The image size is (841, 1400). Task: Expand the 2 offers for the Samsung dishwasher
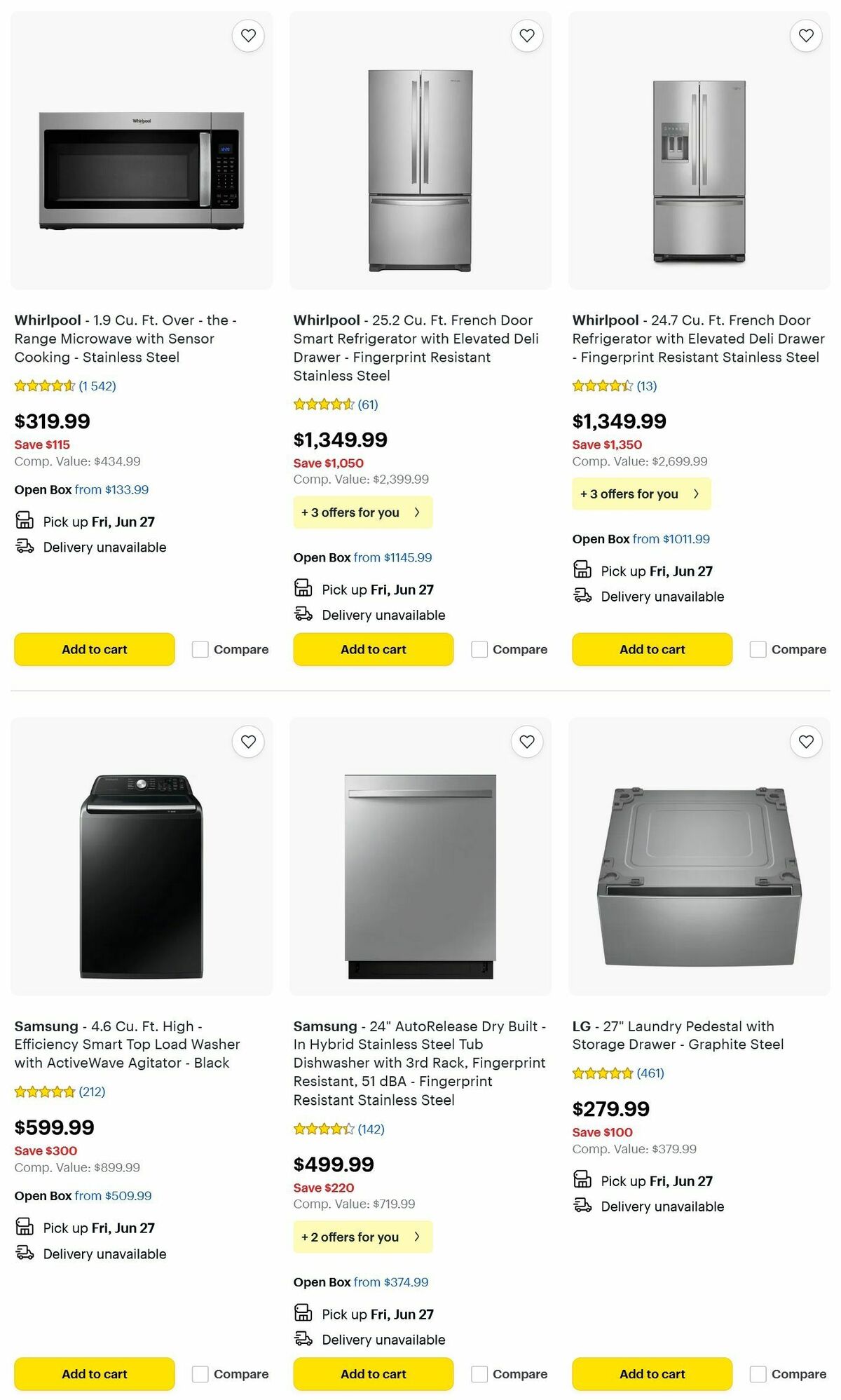pyautogui.click(x=362, y=1237)
